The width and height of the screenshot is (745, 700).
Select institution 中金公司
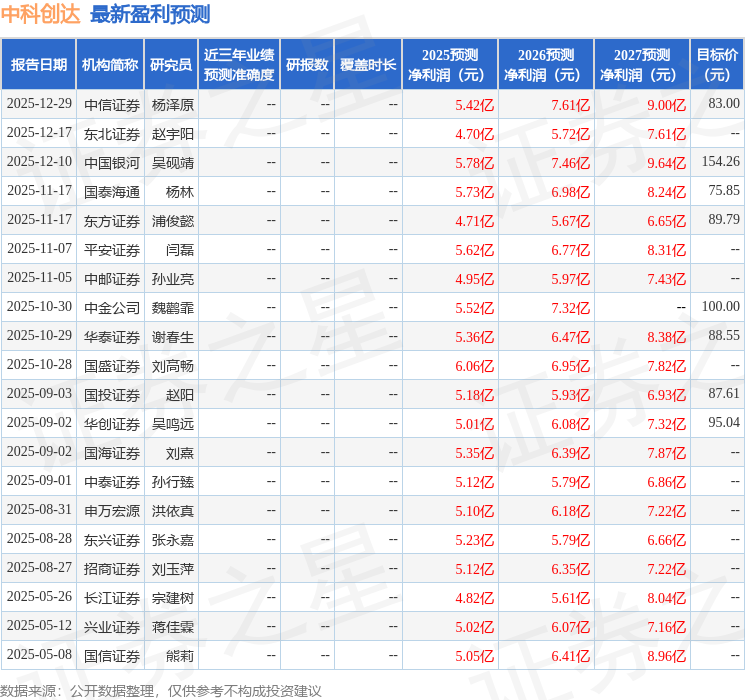click(112, 308)
